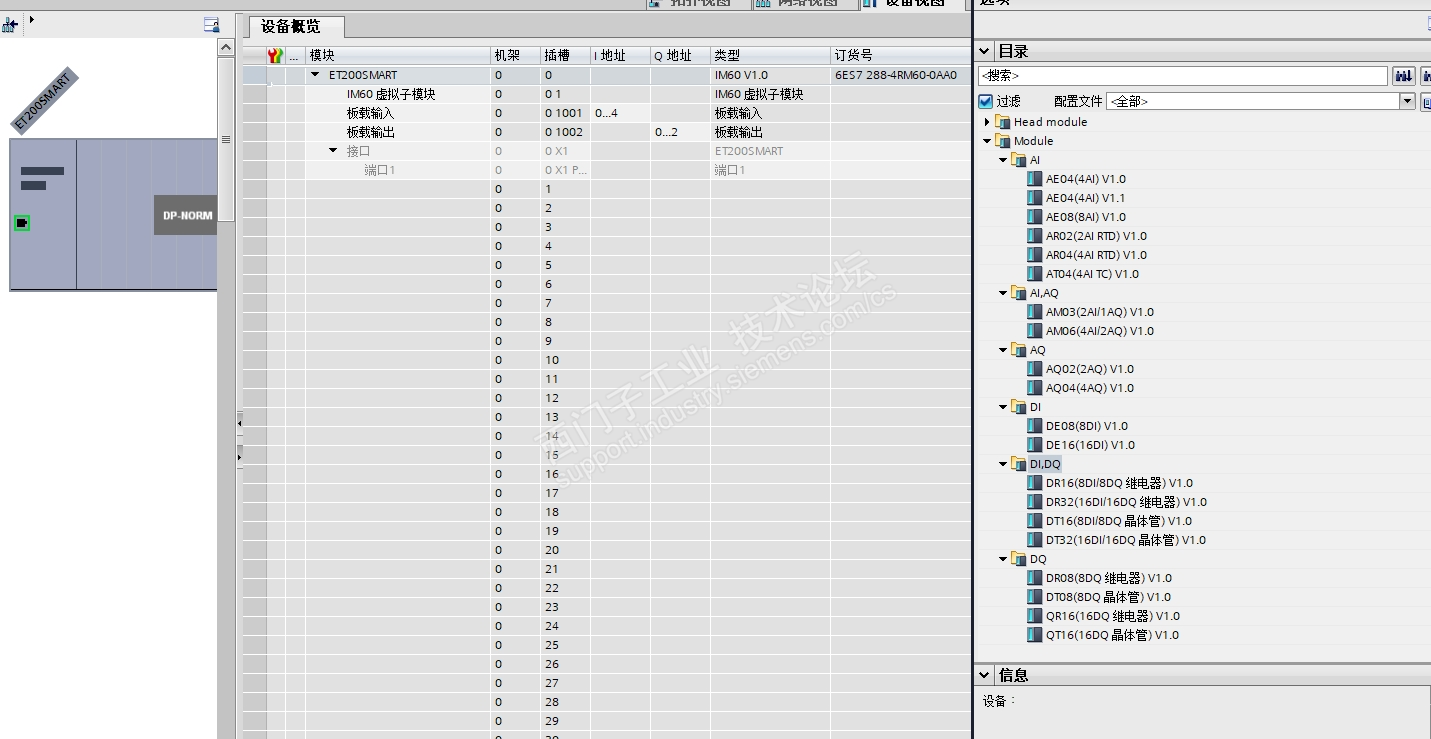Select the AQ02(2AQ) V1.0 module icon
This screenshot has height=739, width=1431.
pos(1035,369)
